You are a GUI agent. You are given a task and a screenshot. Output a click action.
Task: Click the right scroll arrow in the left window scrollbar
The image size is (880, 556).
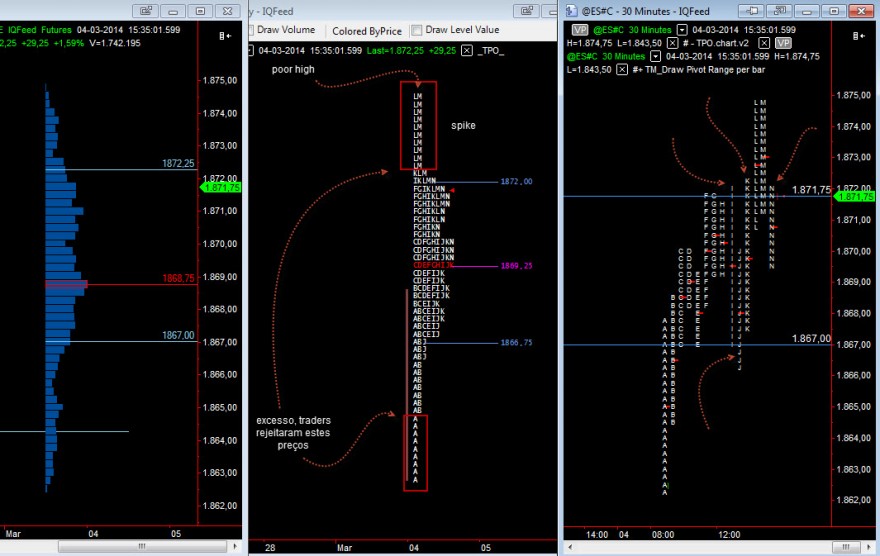[x=235, y=546]
